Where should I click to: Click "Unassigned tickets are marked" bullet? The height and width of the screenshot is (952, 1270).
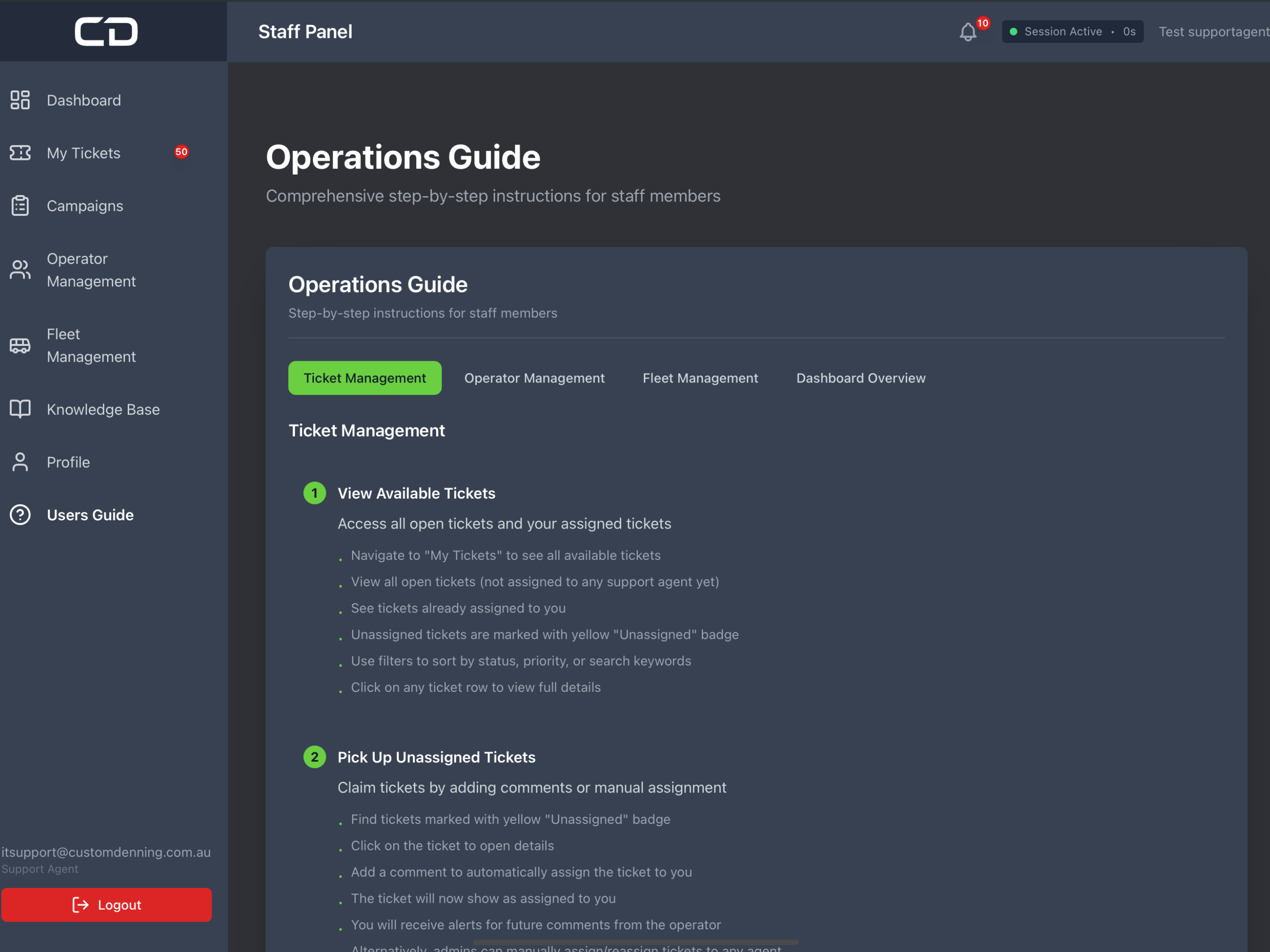point(544,634)
